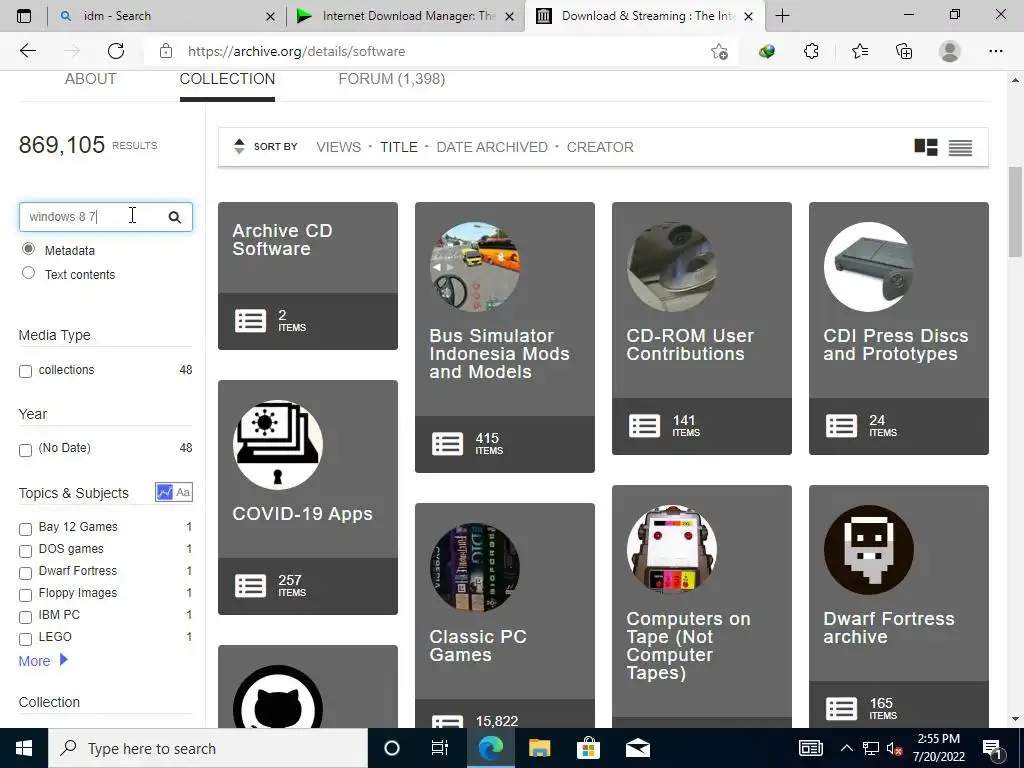The width and height of the screenshot is (1024, 768).
Task: Open the Favorites list icon
Action: pos(859,51)
